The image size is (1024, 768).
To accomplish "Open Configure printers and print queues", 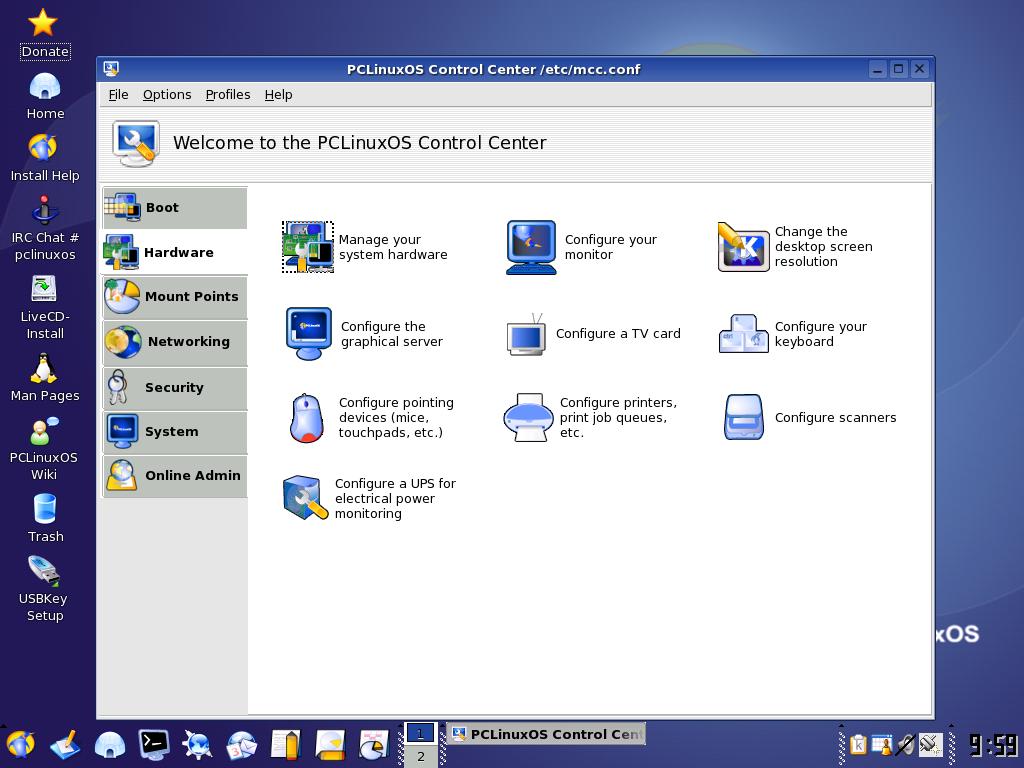I will 590,417.
